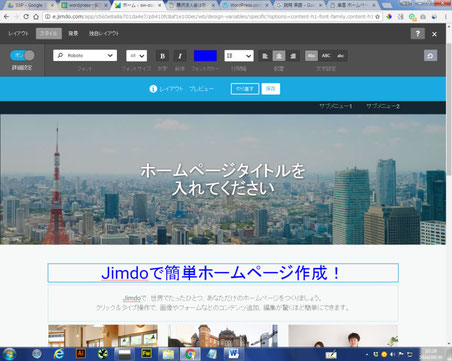The height and width of the screenshot is (361, 452).
Task: Align heading text to the left
Action: coord(265,56)
